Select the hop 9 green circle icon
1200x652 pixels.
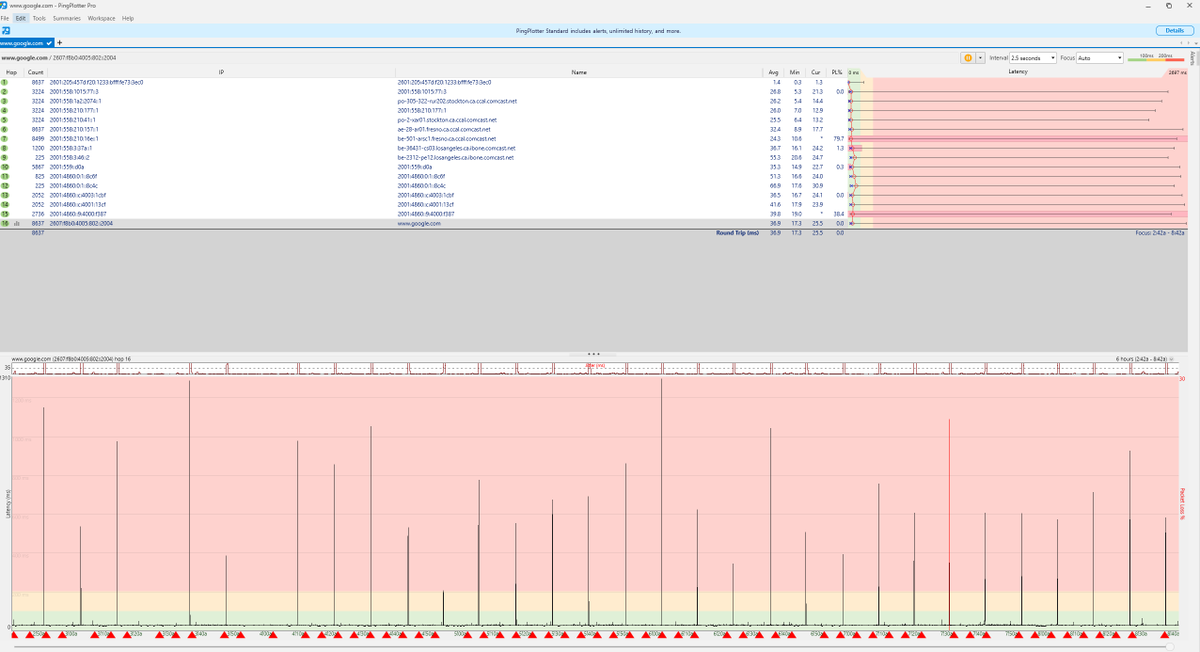coord(5,158)
